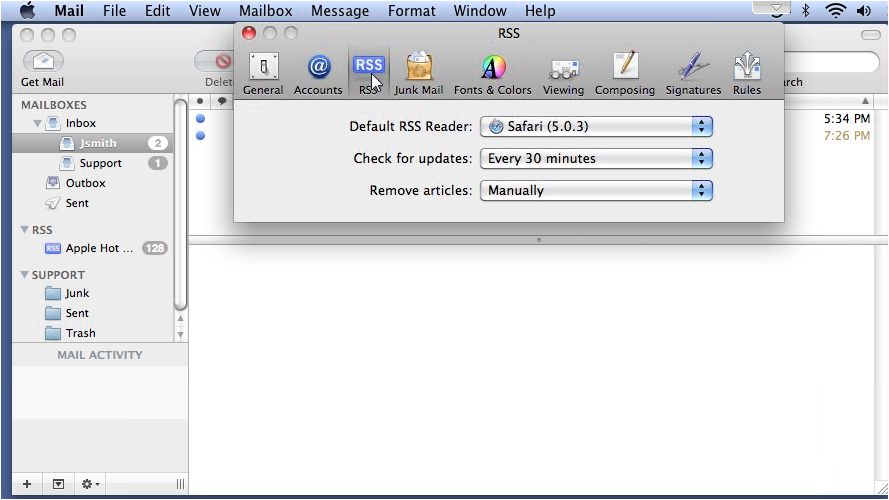
Task: Open the Composing preferences pane
Action: (625, 74)
